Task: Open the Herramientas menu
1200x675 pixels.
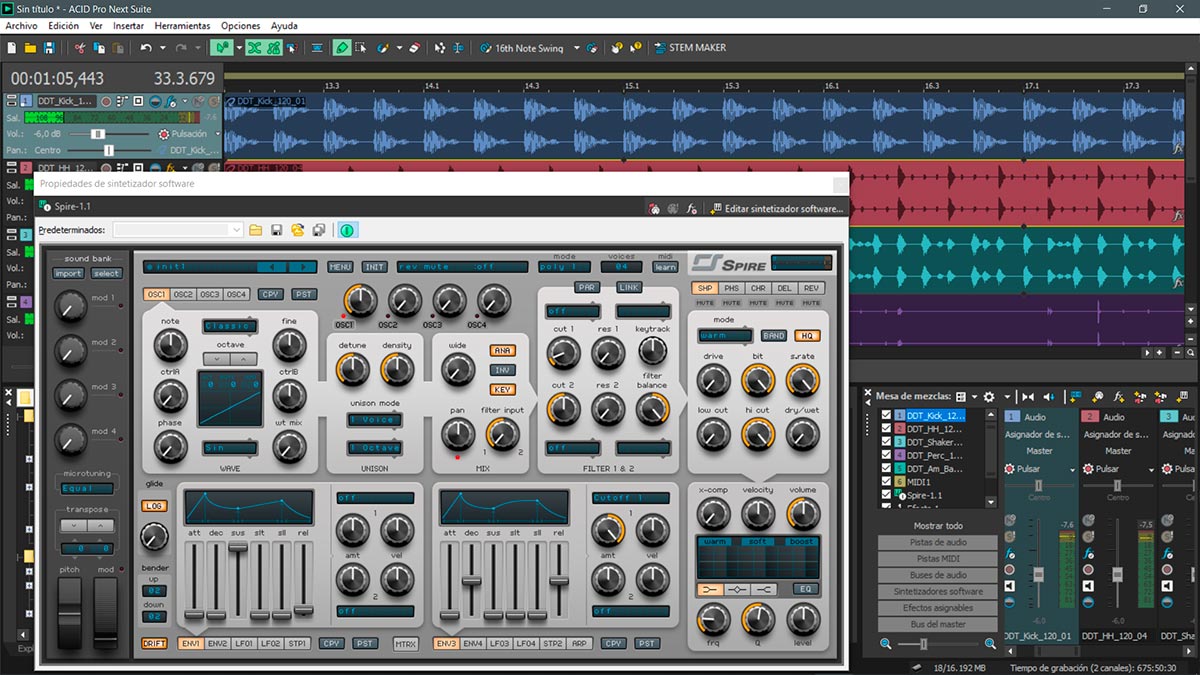Action: pyautogui.click(x=183, y=26)
